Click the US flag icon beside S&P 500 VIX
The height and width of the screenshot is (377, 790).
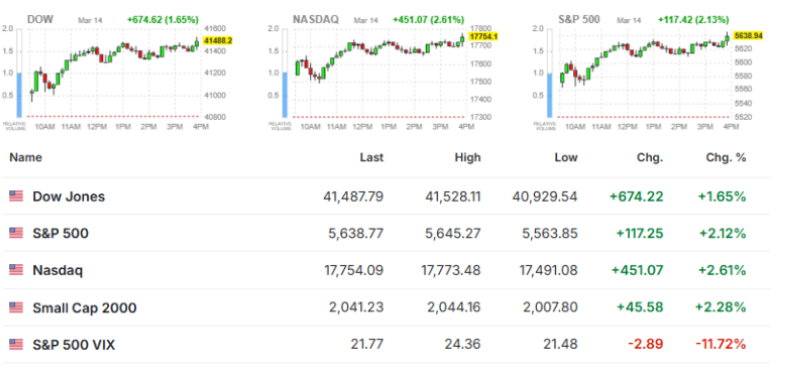[x=16, y=345]
